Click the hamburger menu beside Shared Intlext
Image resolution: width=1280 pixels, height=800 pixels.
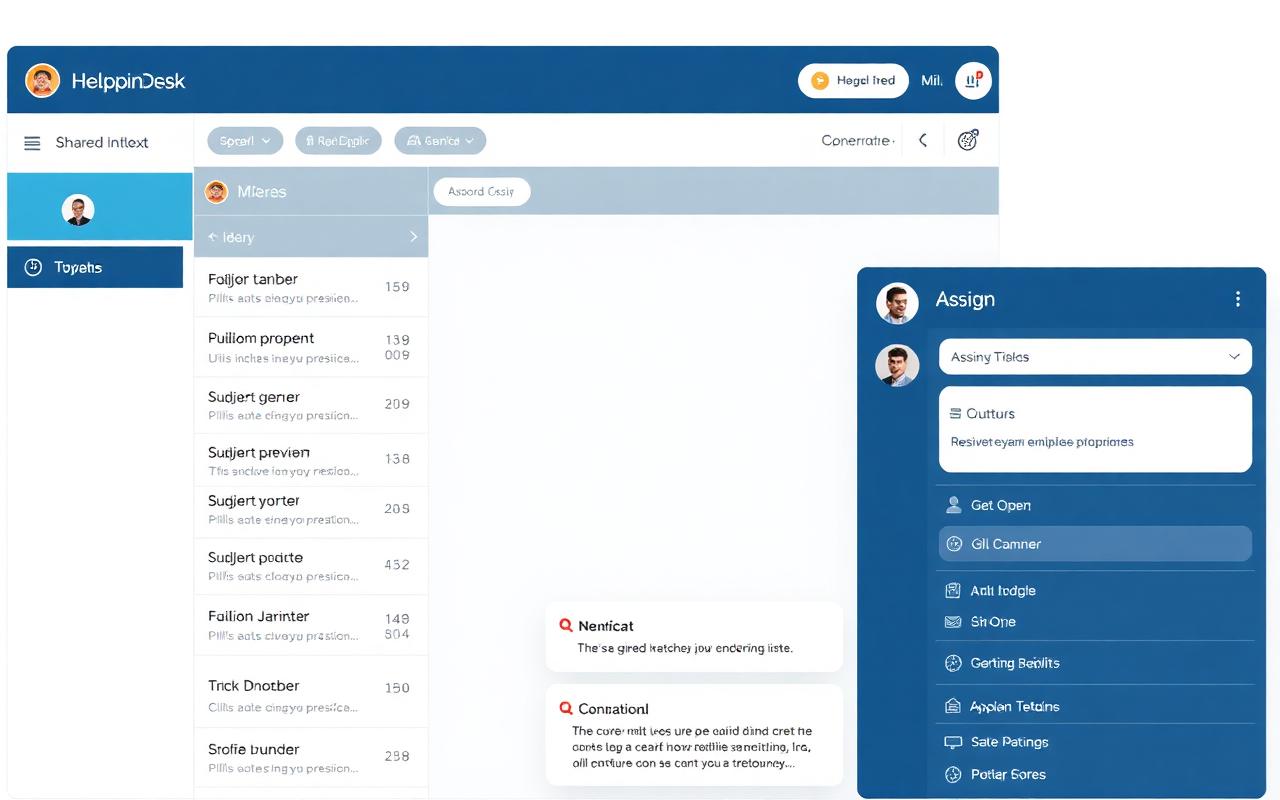pyautogui.click(x=32, y=142)
